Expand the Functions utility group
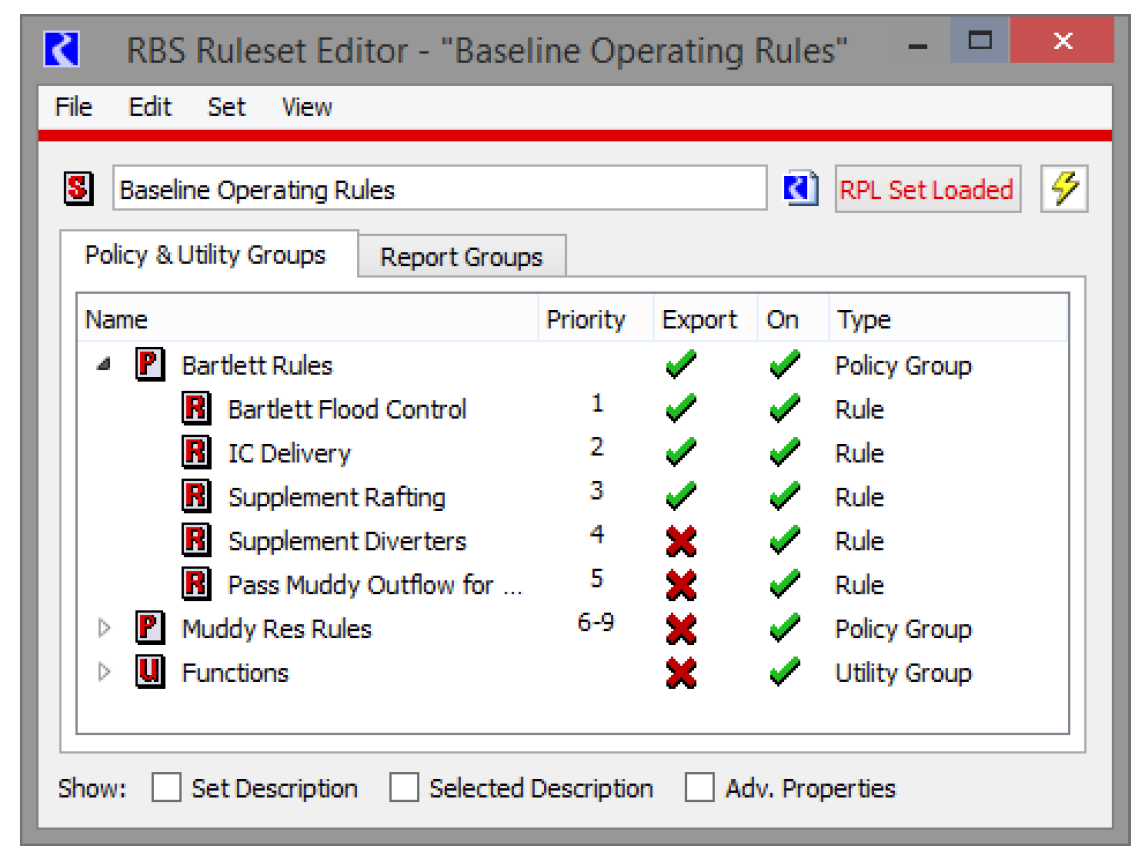The image size is (1142, 854). [x=103, y=673]
